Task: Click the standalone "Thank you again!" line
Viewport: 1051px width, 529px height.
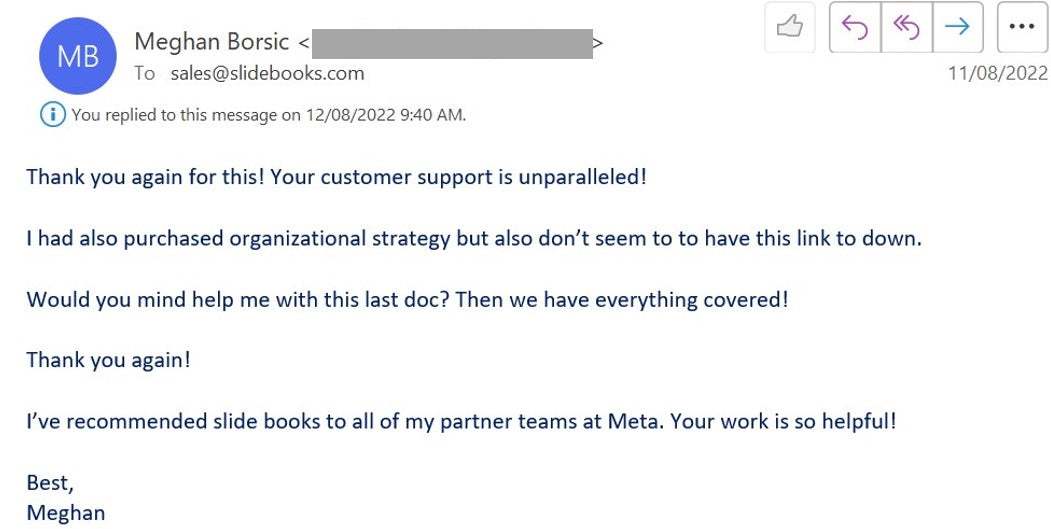Action: point(108,360)
